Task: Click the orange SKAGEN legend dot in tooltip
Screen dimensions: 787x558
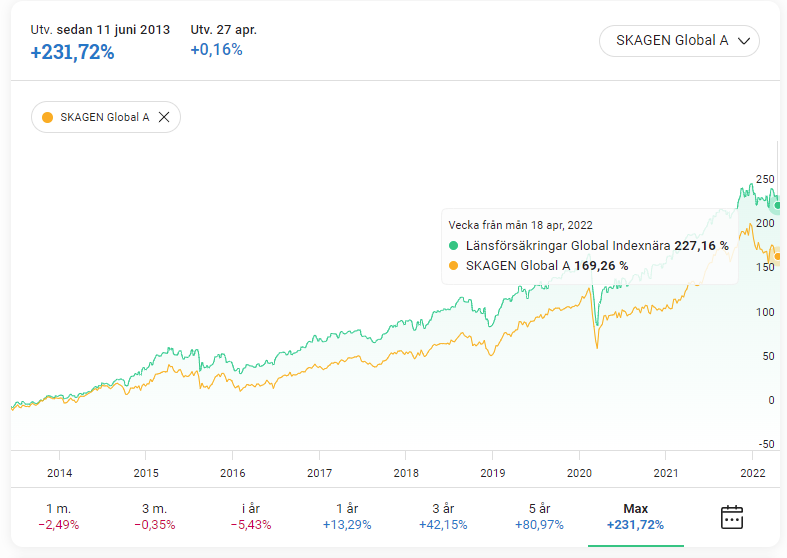Action: coord(453,266)
